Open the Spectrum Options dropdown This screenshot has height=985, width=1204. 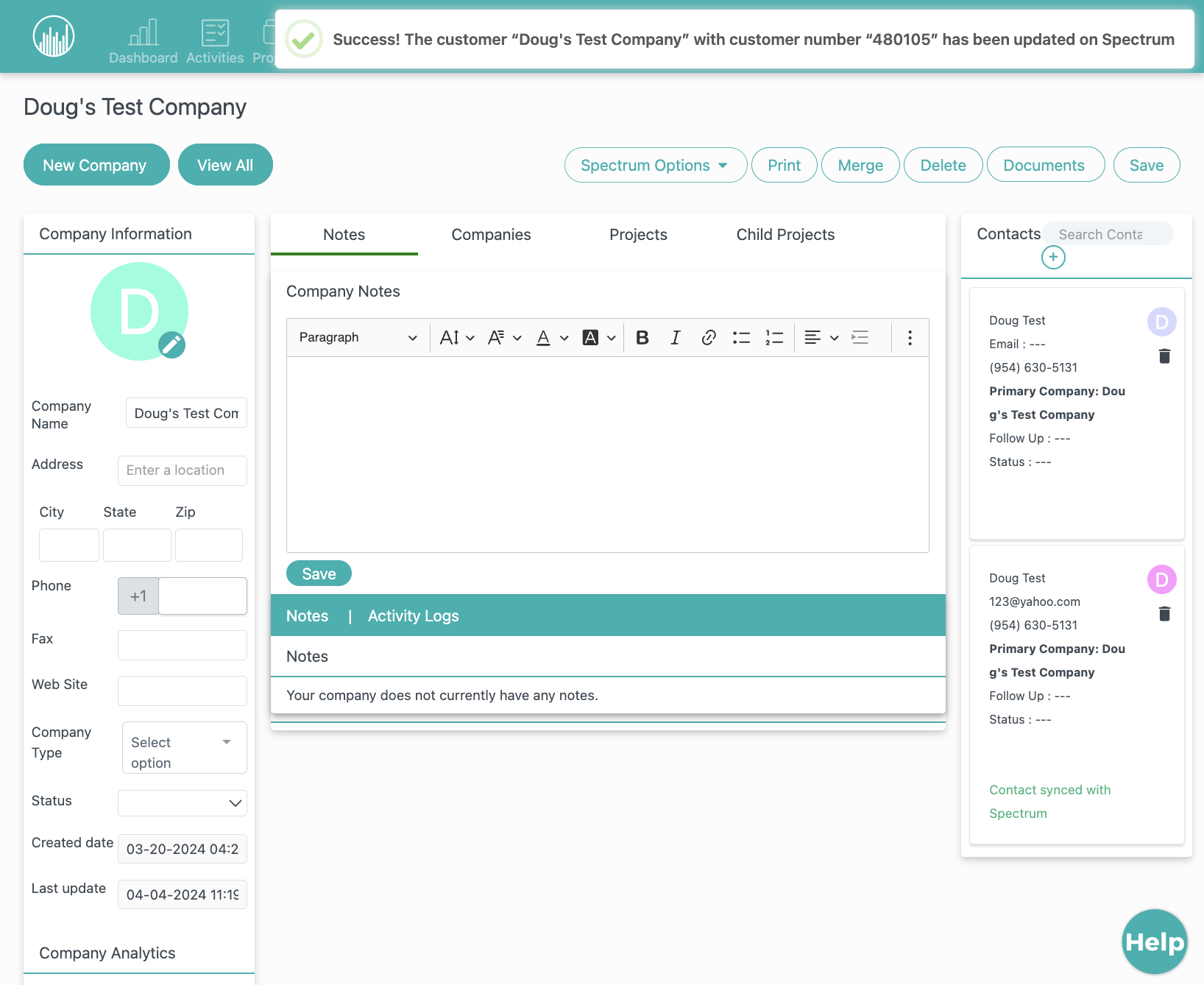point(656,165)
